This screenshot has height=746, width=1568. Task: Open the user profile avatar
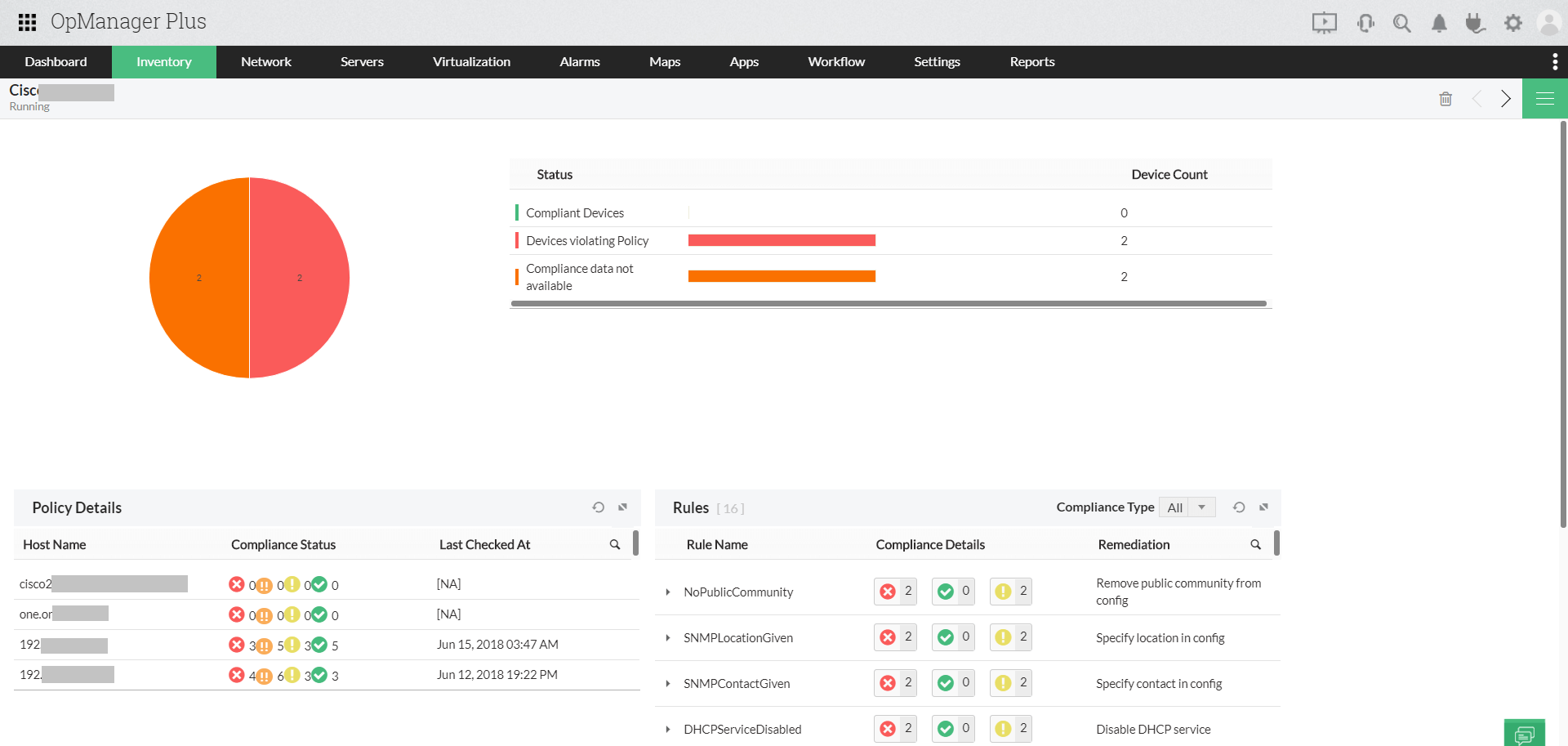click(1549, 22)
